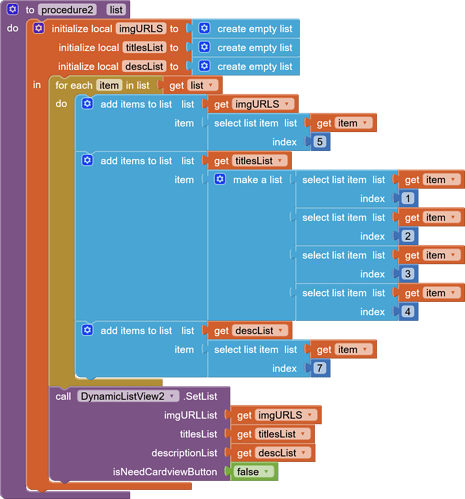Edit the procedure2 name field
The width and height of the screenshot is (465, 499).
68,10
